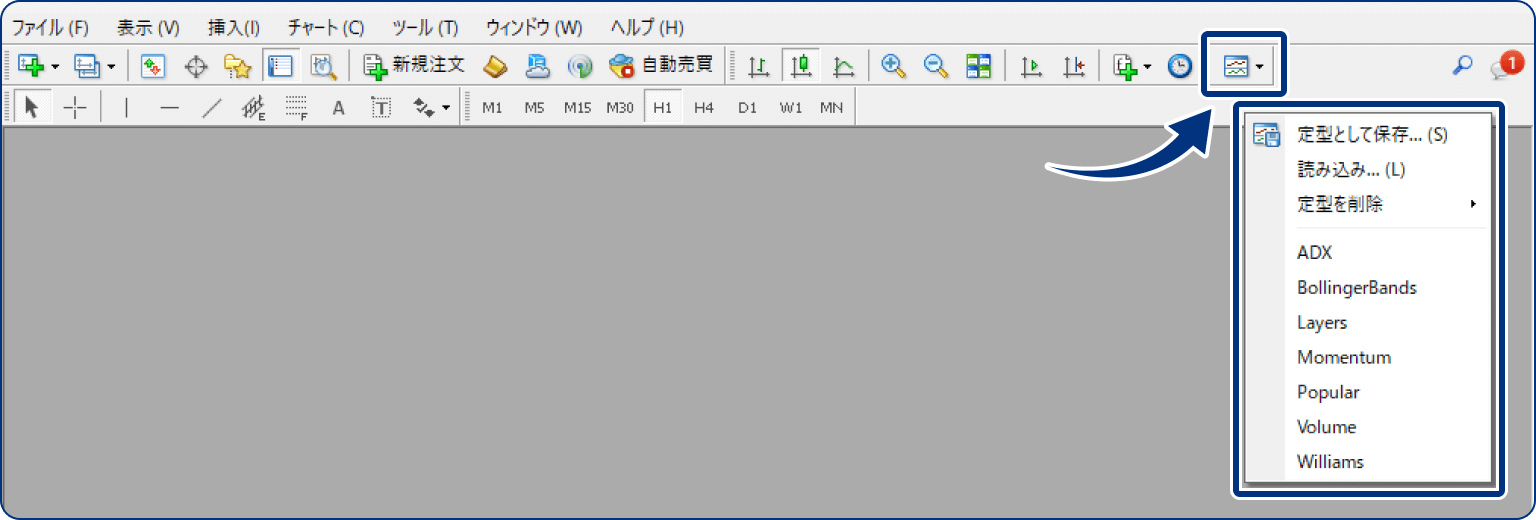This screenshot has height=520, width=1536.
Task: Click the zoom in magnifier icon
Action: 893,66
